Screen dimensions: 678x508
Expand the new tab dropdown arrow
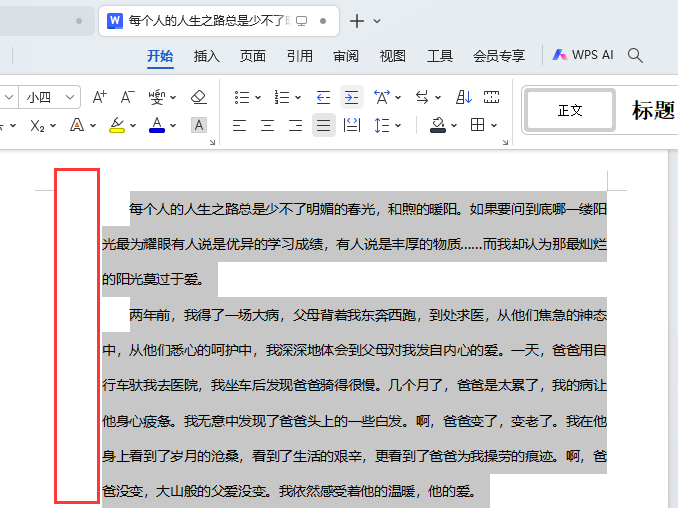click(377, 21)
